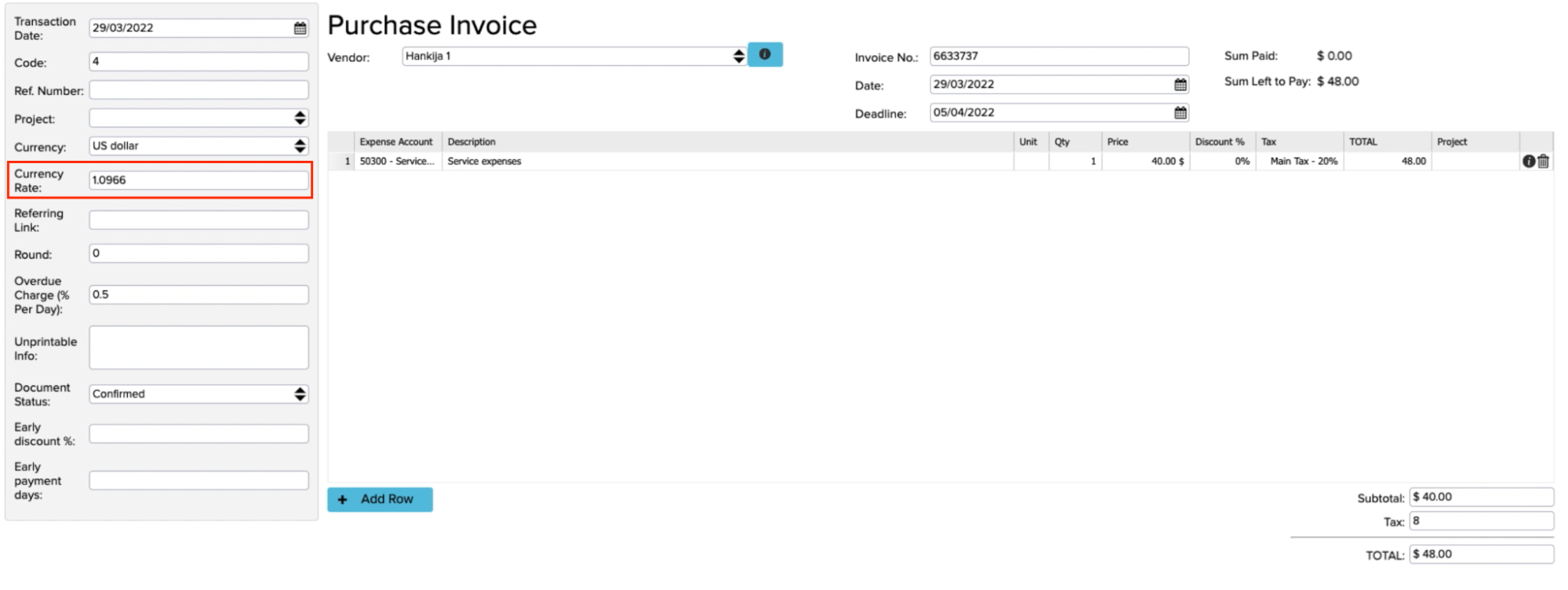This screenshot has height=590, width=1568.
Task: Delete the Service expenses row
Action: click(1544, 162)
